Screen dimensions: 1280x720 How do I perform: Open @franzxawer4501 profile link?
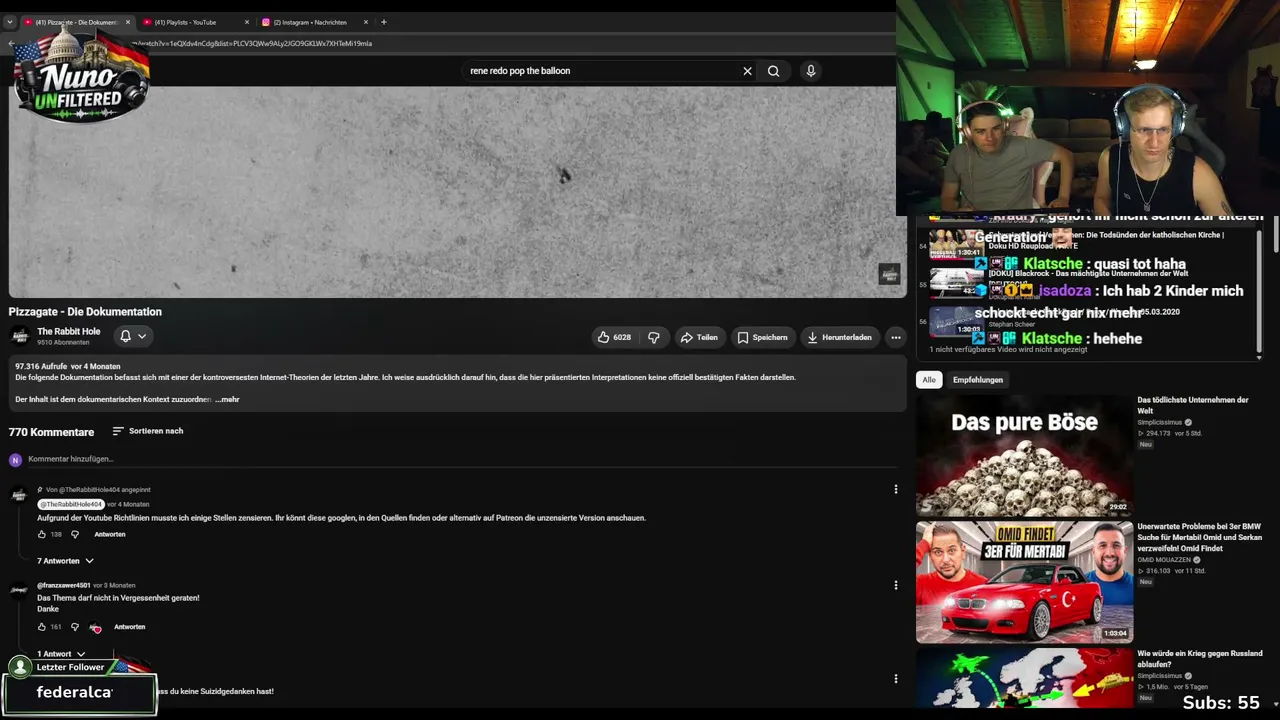(64, 585)
